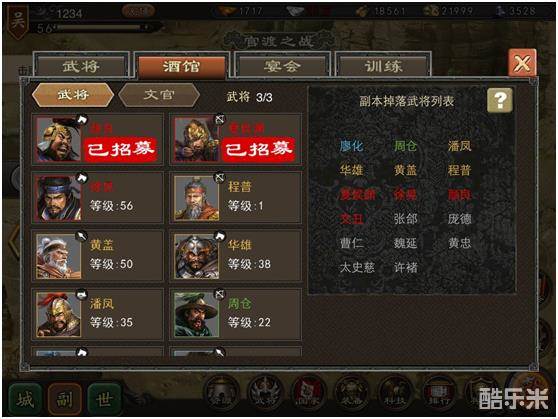Select general 华雄's portrait

click(x=196, y=257)
